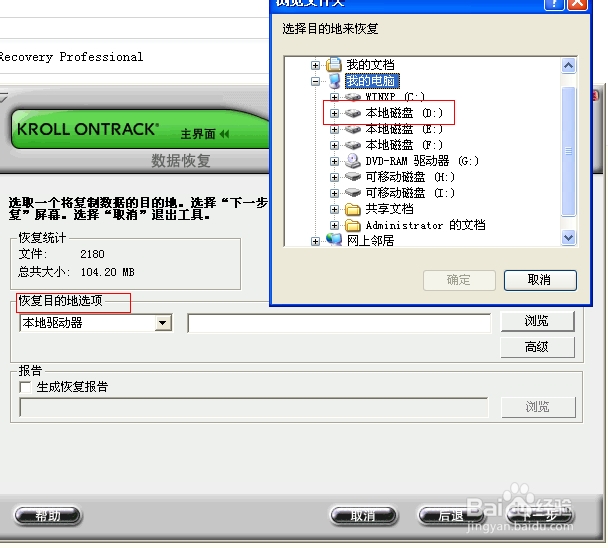
Task: Select 我的电脑 in folder tree
Action: coord(371,81)
